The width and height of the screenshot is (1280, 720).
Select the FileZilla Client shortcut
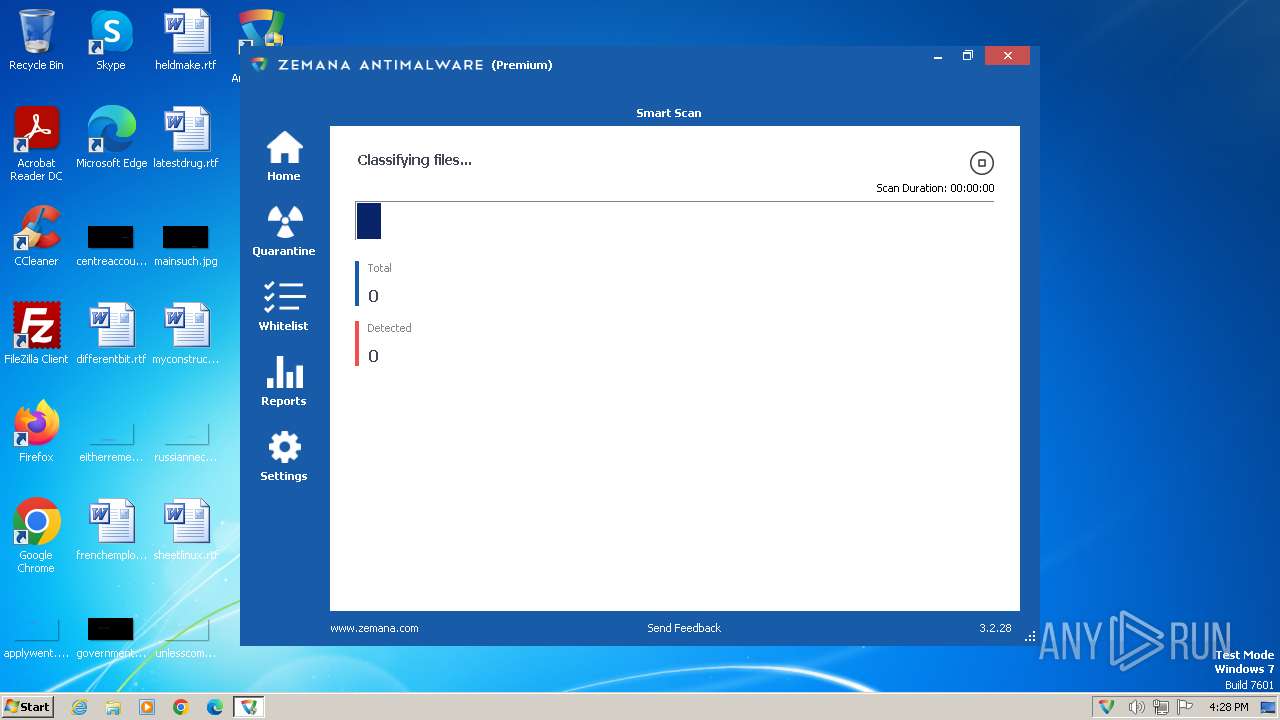(x=36, y=334)
